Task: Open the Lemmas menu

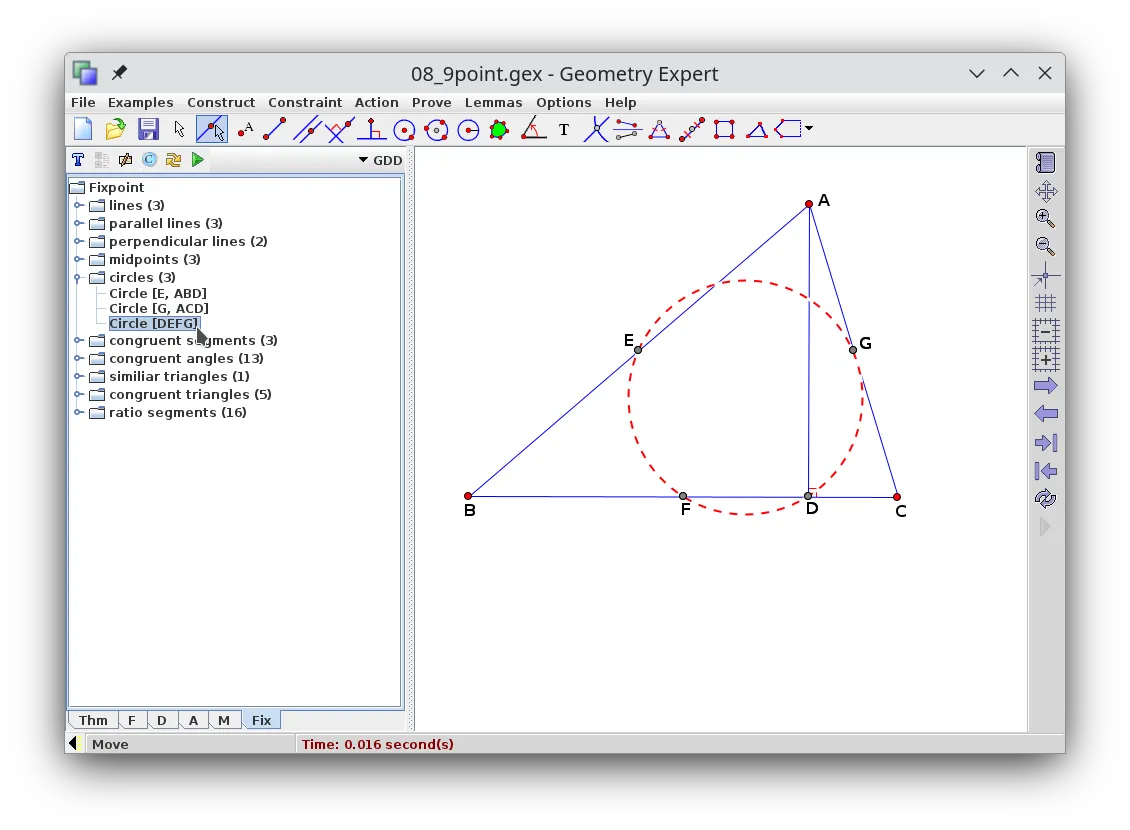Action: pos(494,102)
